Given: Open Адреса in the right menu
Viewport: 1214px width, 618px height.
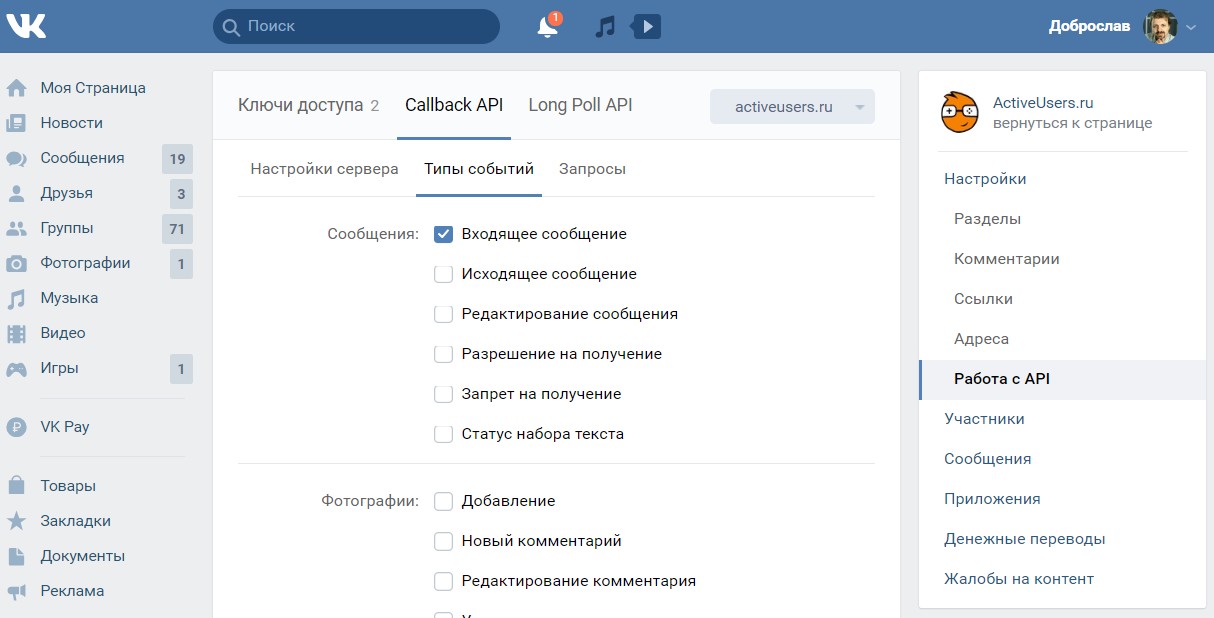Looking at the screenshot, I should click(x=981, y=339).
